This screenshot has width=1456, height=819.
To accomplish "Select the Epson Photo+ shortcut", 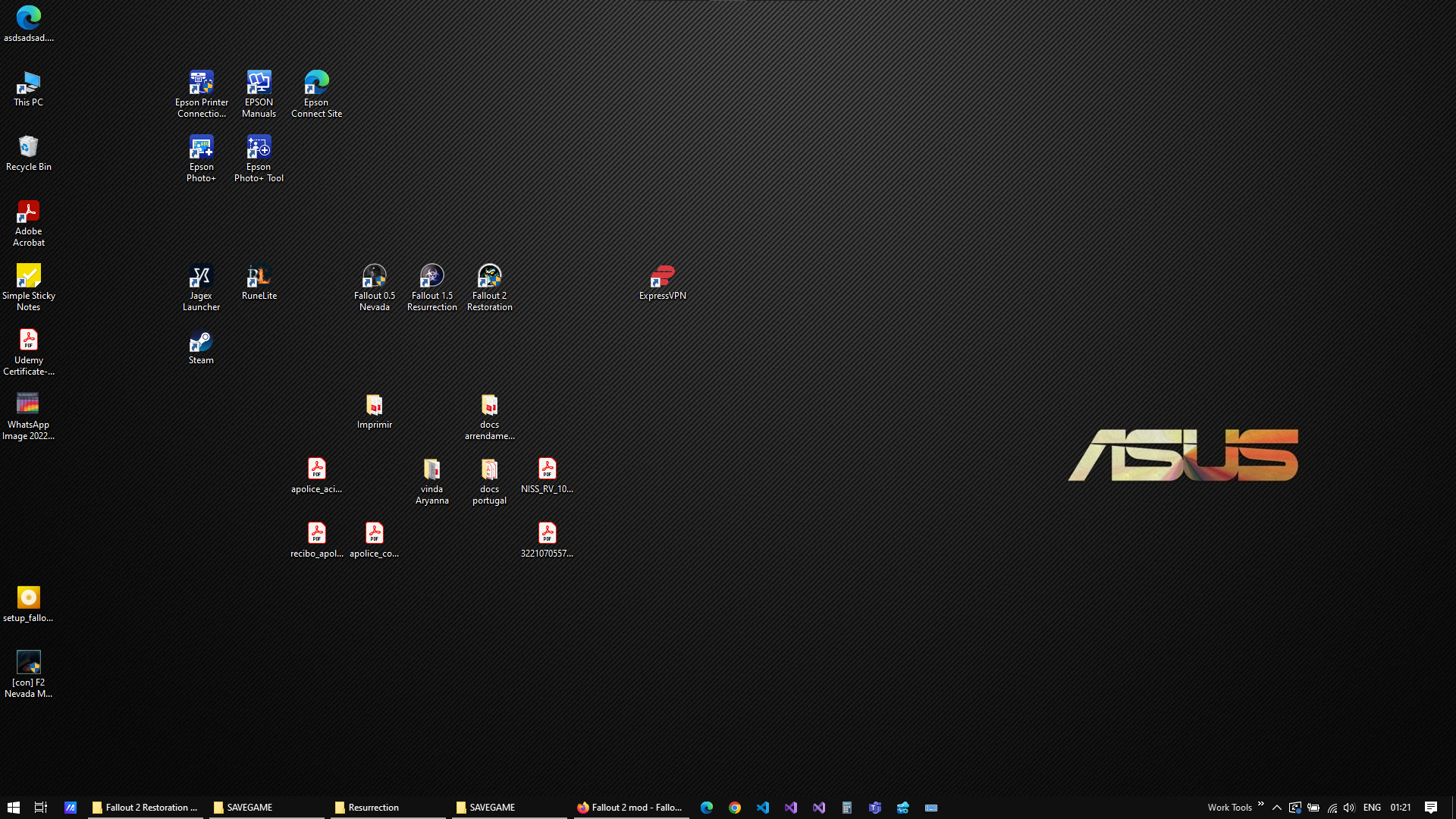I will point(201,158).
